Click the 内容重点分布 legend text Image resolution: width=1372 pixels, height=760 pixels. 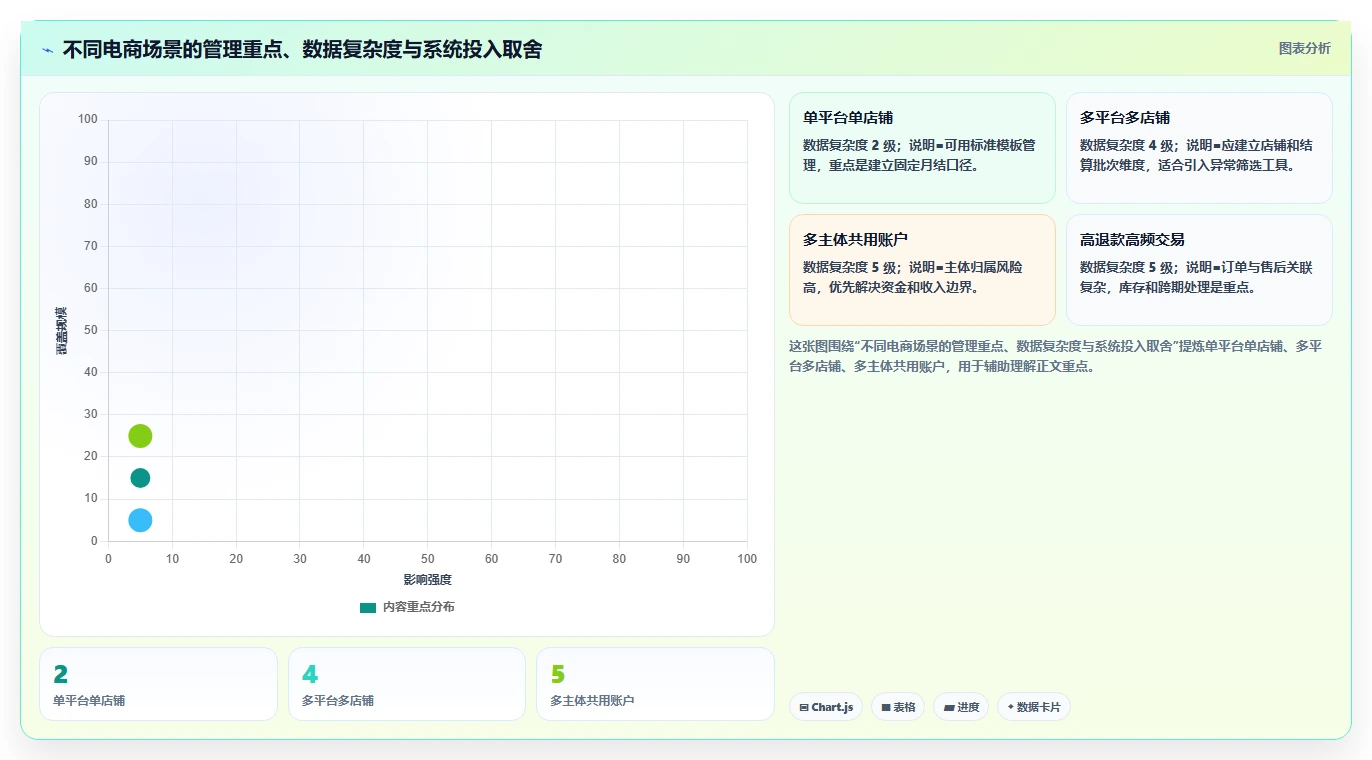point(418,607)
